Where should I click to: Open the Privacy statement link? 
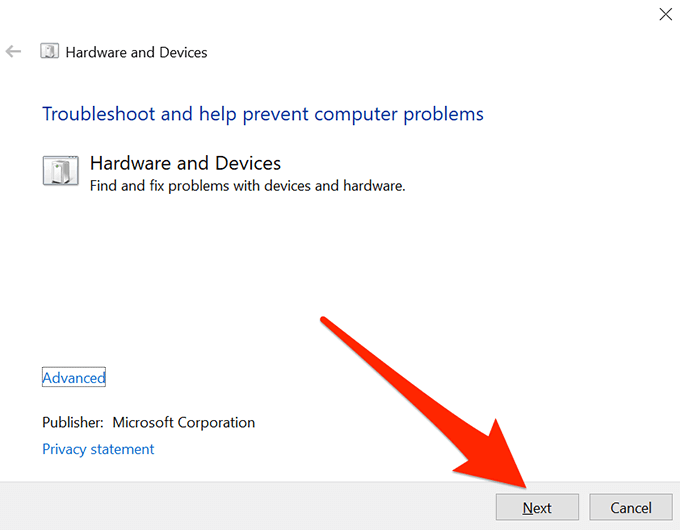click(x=98, y=449)
